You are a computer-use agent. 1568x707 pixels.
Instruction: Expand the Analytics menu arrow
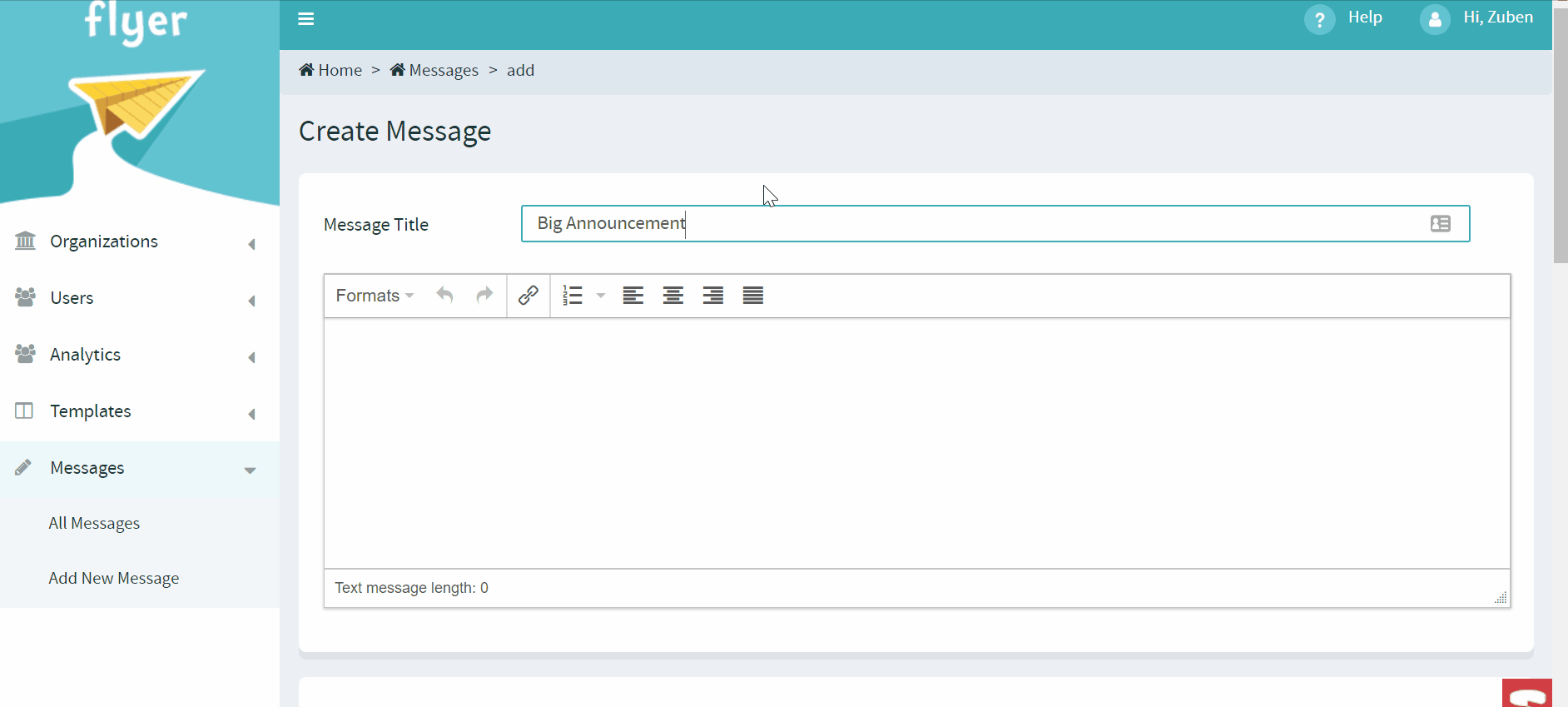point(251,357)
